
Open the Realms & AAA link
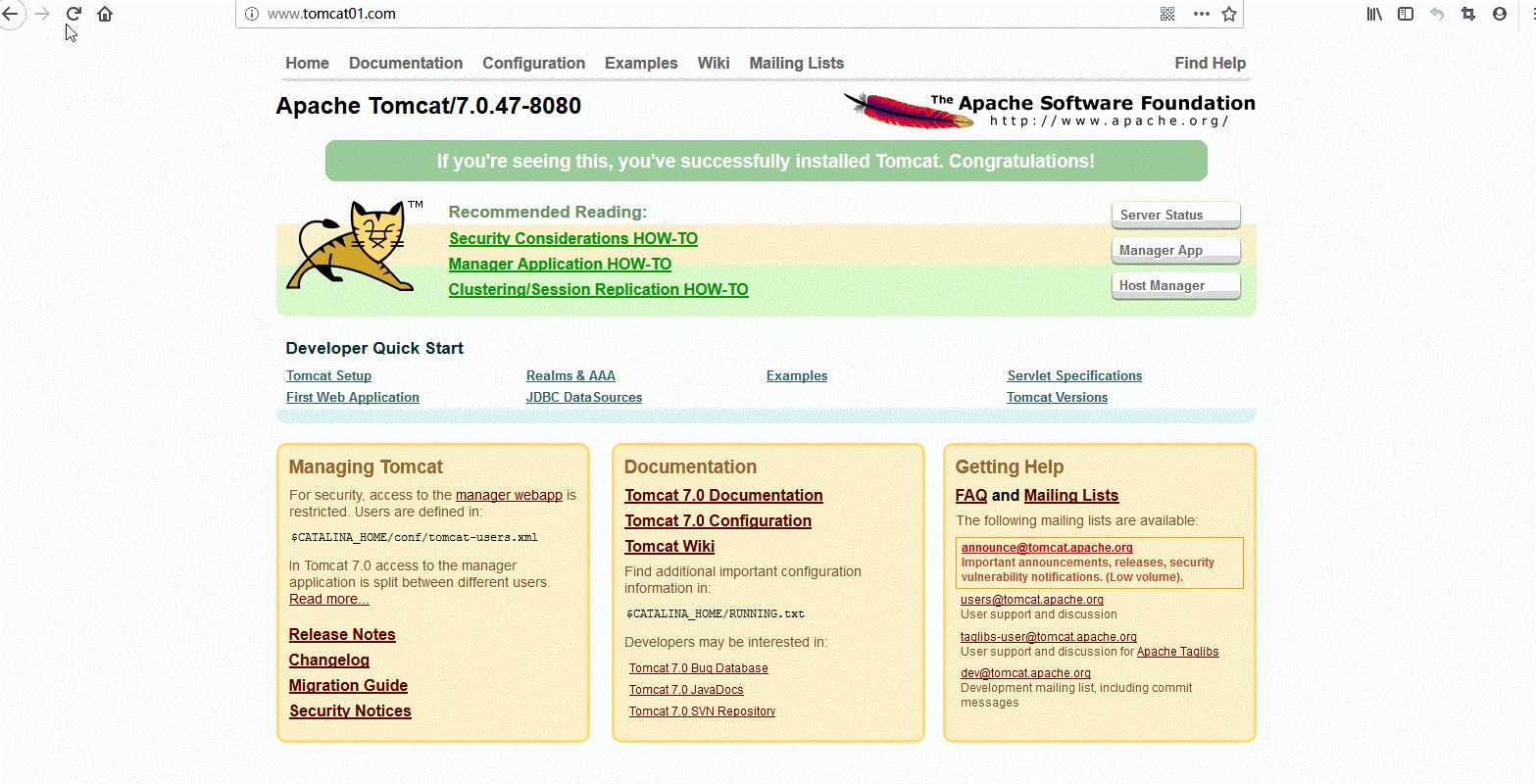pos(570,375)
